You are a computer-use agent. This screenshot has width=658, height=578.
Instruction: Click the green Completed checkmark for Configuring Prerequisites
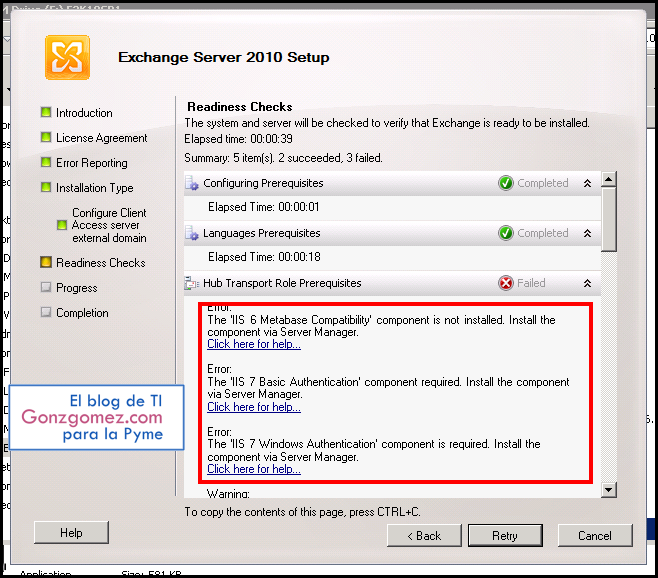pos(506,183)
